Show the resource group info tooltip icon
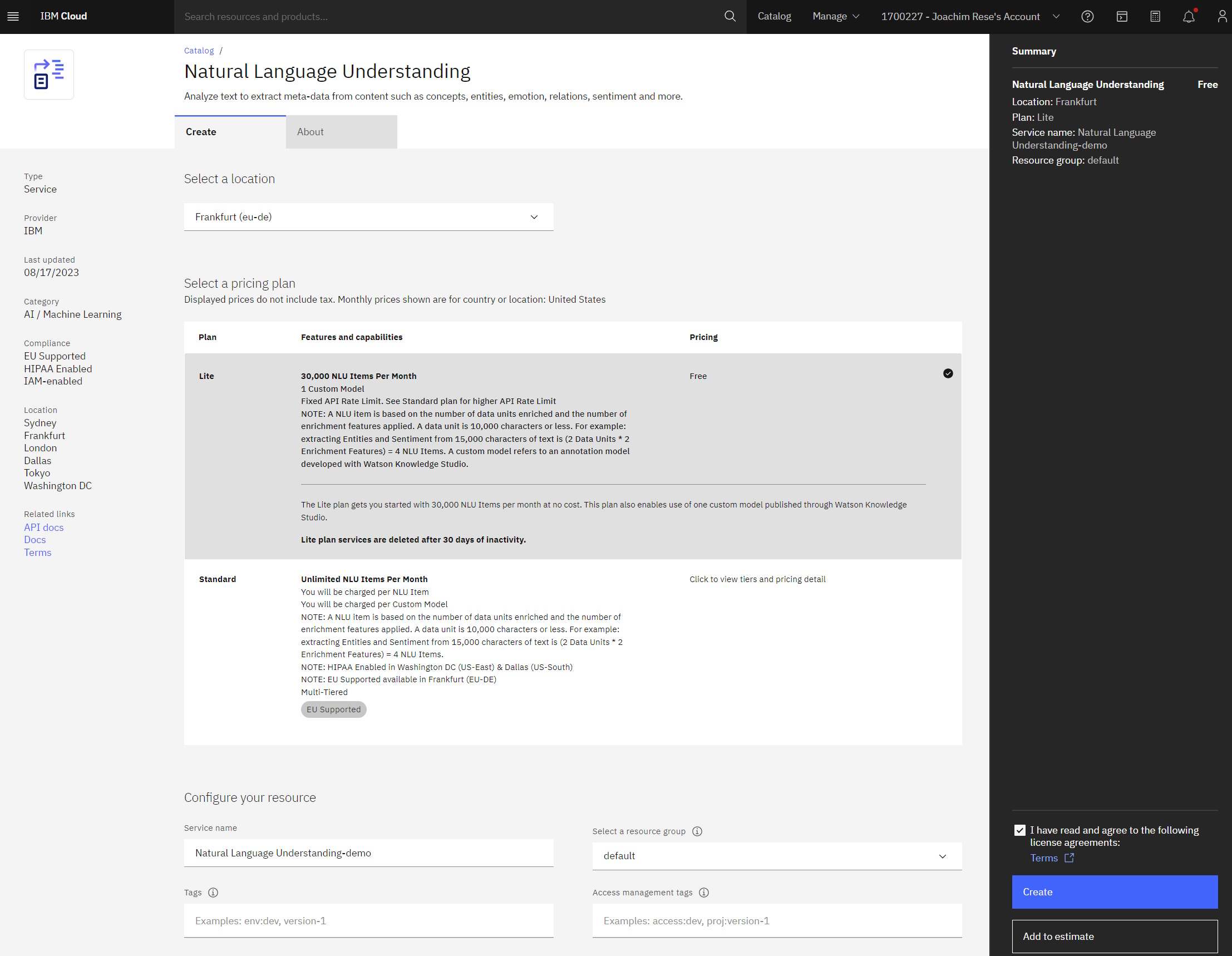1232x956 pixels. 697,831
